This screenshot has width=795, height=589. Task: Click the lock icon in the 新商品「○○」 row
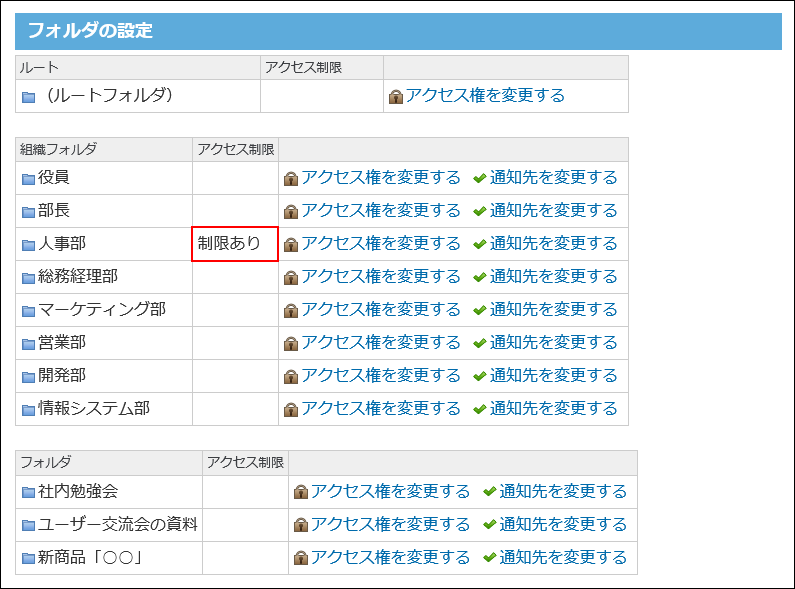click(x=300, y=558)
